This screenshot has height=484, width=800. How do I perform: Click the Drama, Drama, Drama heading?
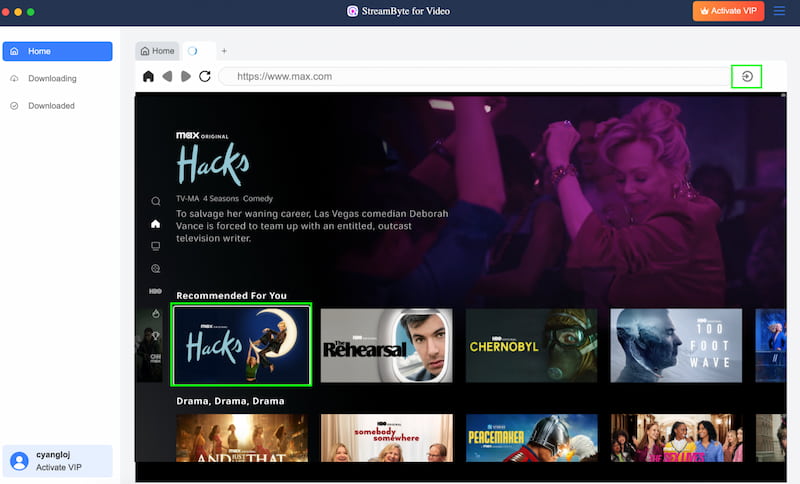pos(230,401)
